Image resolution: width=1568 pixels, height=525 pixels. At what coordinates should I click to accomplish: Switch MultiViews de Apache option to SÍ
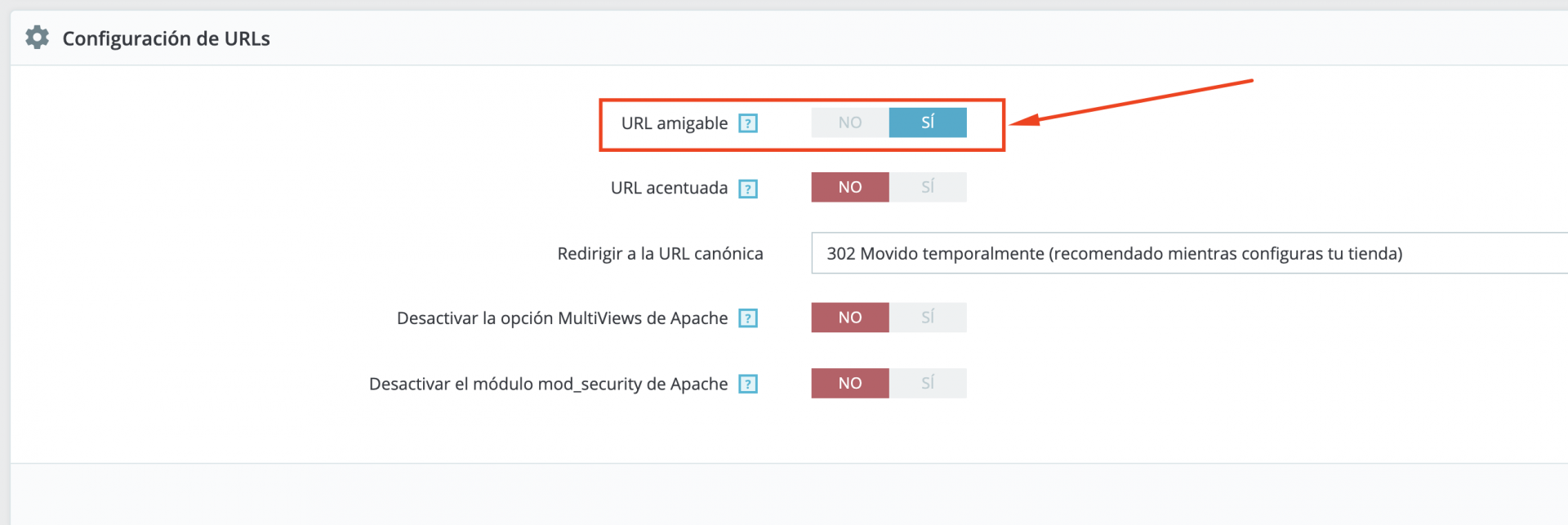tap(928, 318)
